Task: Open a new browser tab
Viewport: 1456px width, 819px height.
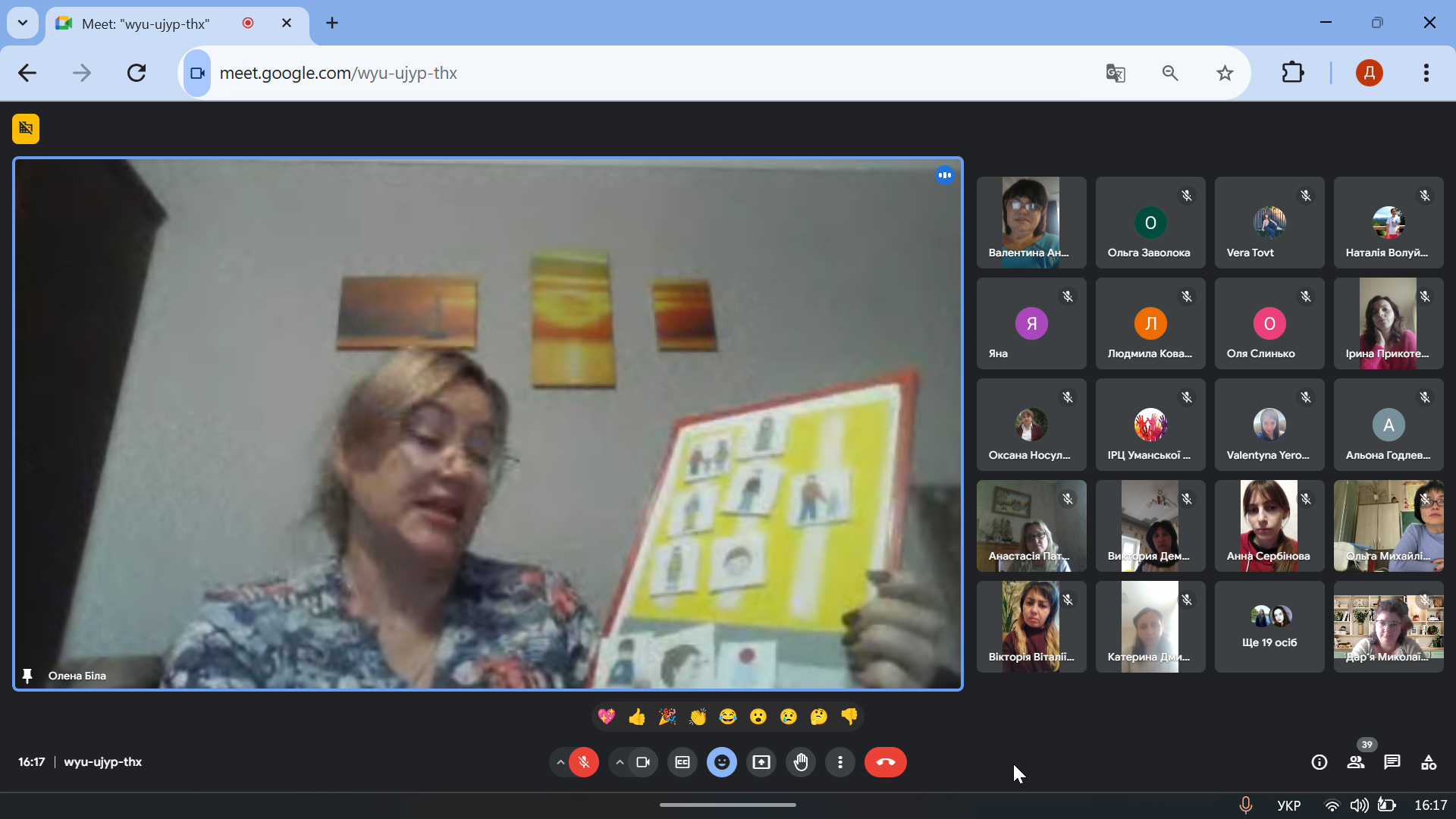Action: pos(332,23)
